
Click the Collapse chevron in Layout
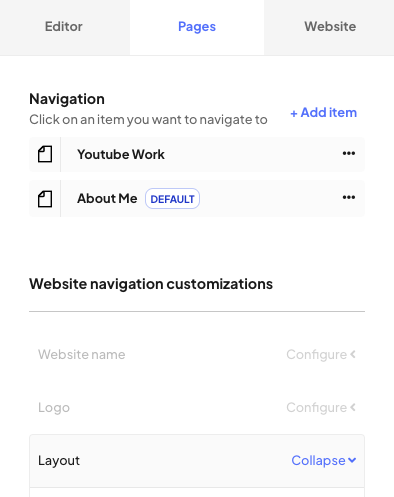352,460
